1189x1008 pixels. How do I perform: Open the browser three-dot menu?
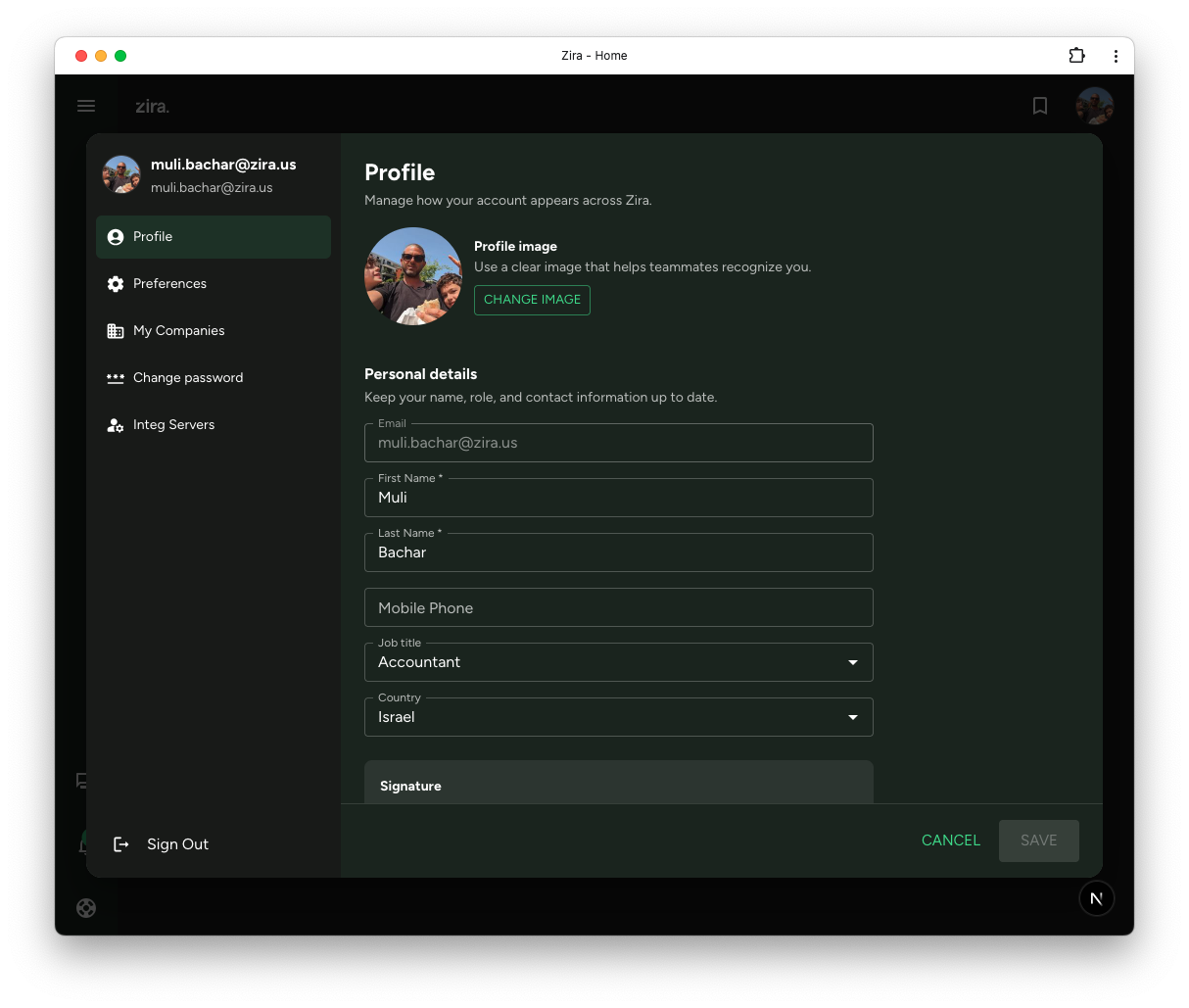pos(1116,56)
